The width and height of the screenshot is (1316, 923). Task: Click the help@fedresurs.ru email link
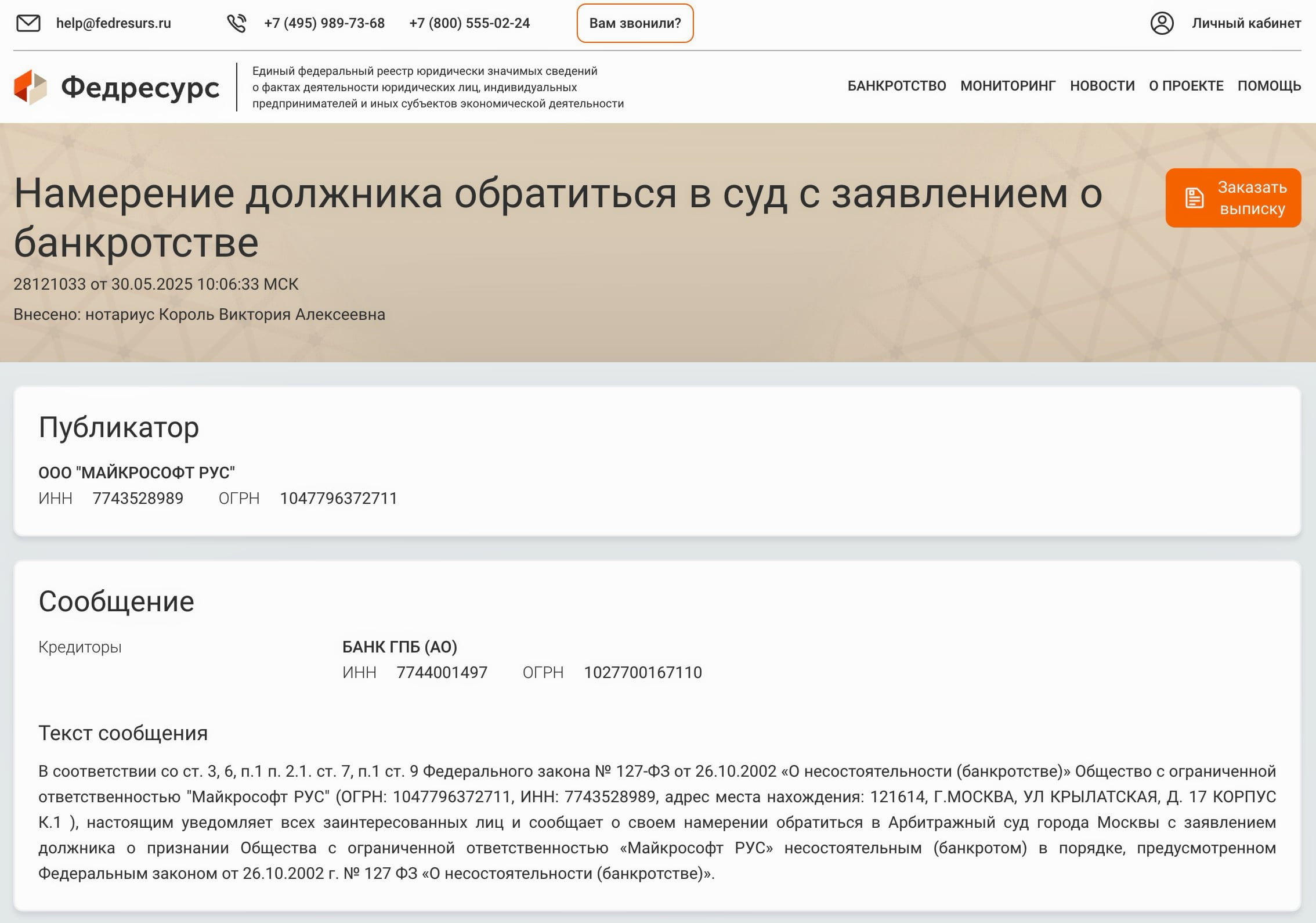(114, 23)
